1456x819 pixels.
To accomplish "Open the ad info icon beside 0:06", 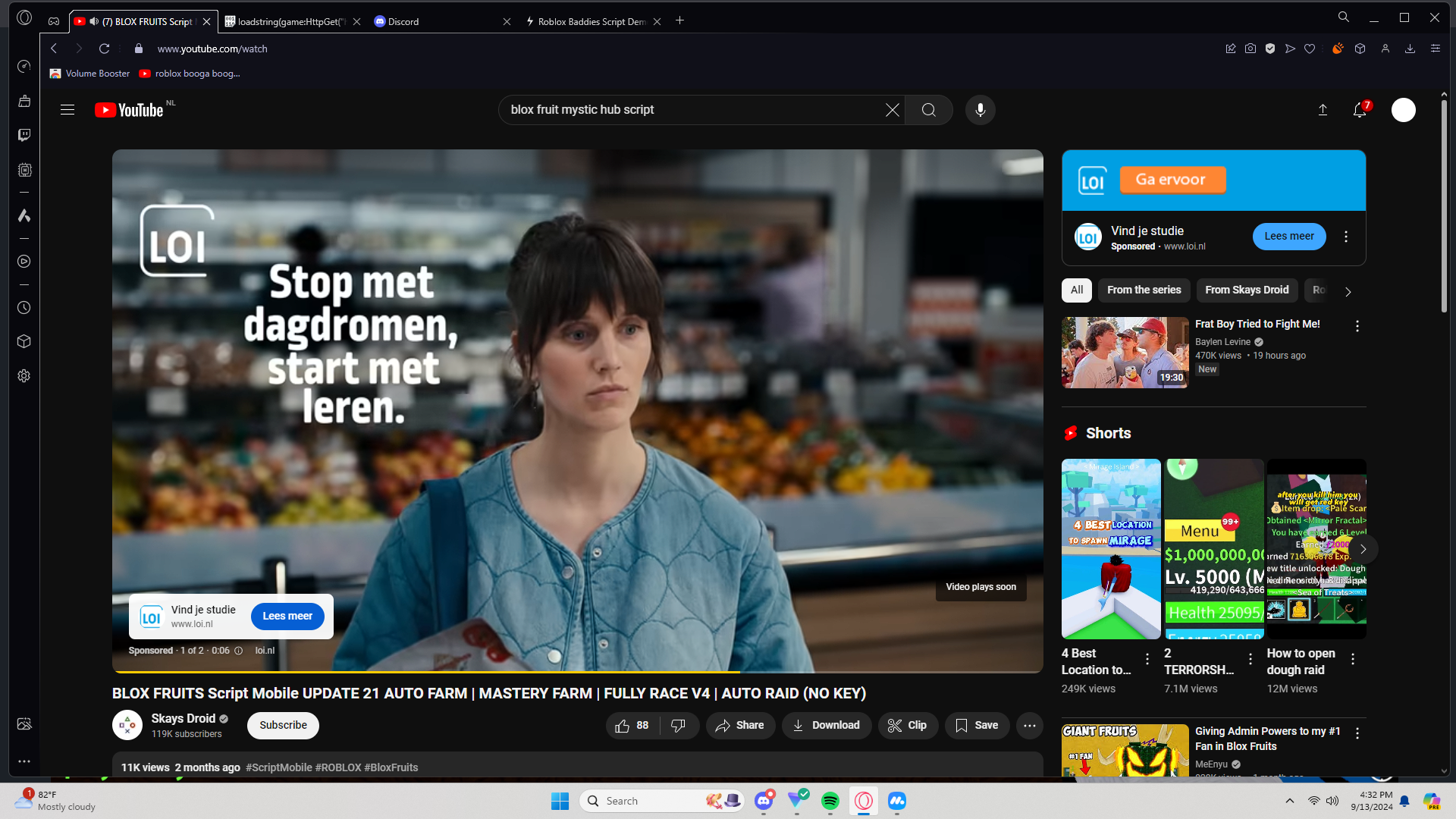I will pos(238,651).
